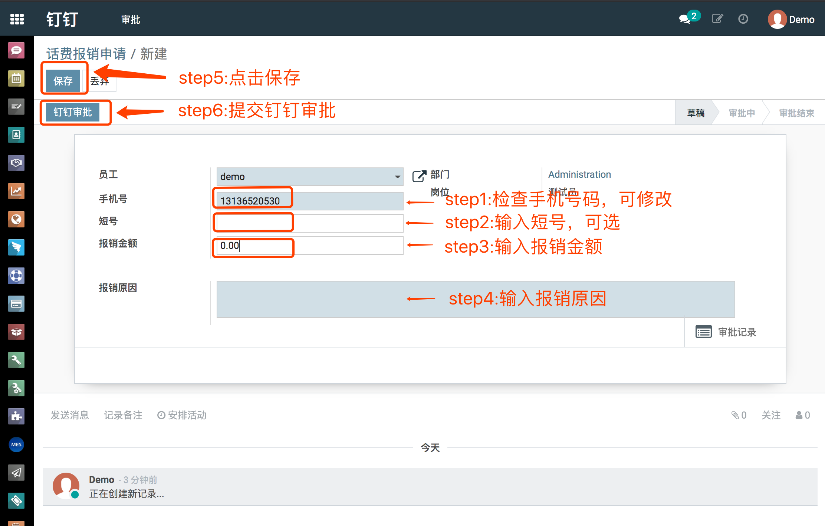Select the 审批中 status stage

point(741,113)
